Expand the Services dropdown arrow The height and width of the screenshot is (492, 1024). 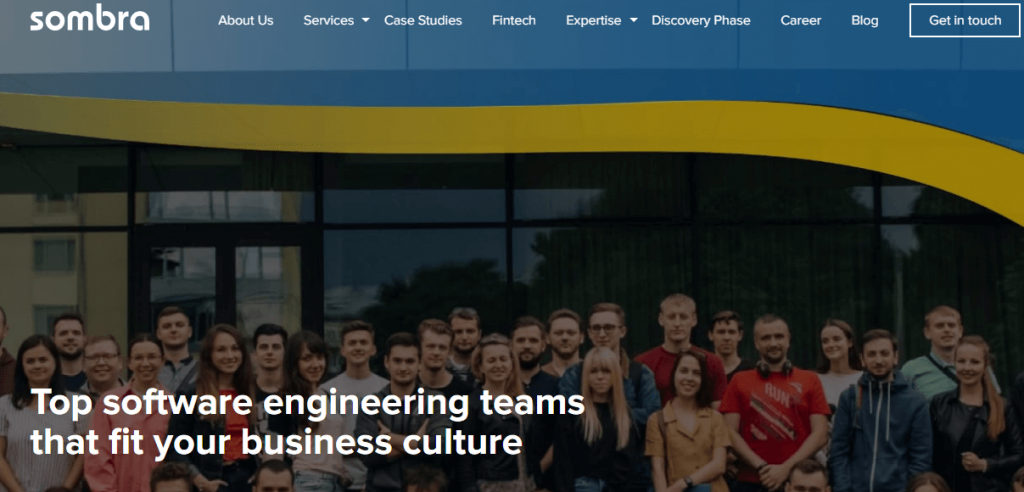coord(366,20)
